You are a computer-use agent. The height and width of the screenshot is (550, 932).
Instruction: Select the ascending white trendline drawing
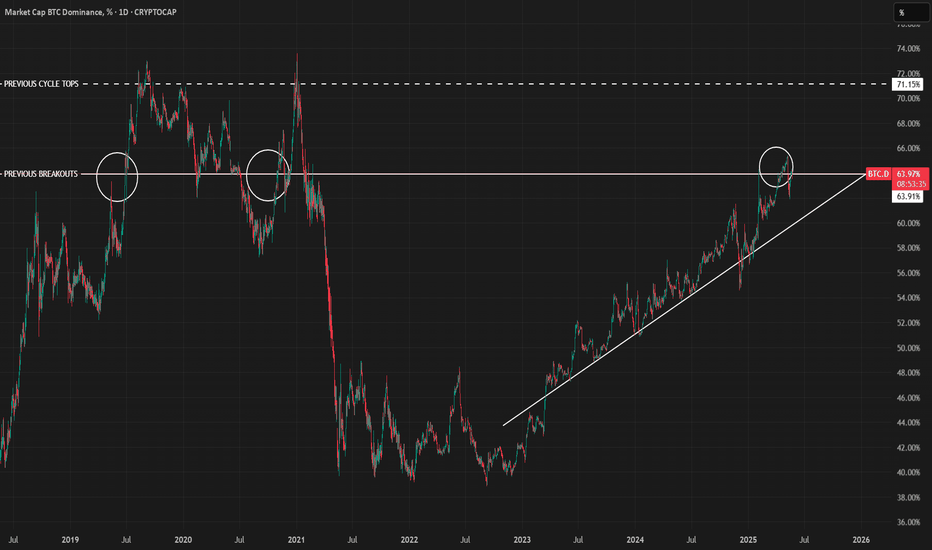(x=684, y=300)
